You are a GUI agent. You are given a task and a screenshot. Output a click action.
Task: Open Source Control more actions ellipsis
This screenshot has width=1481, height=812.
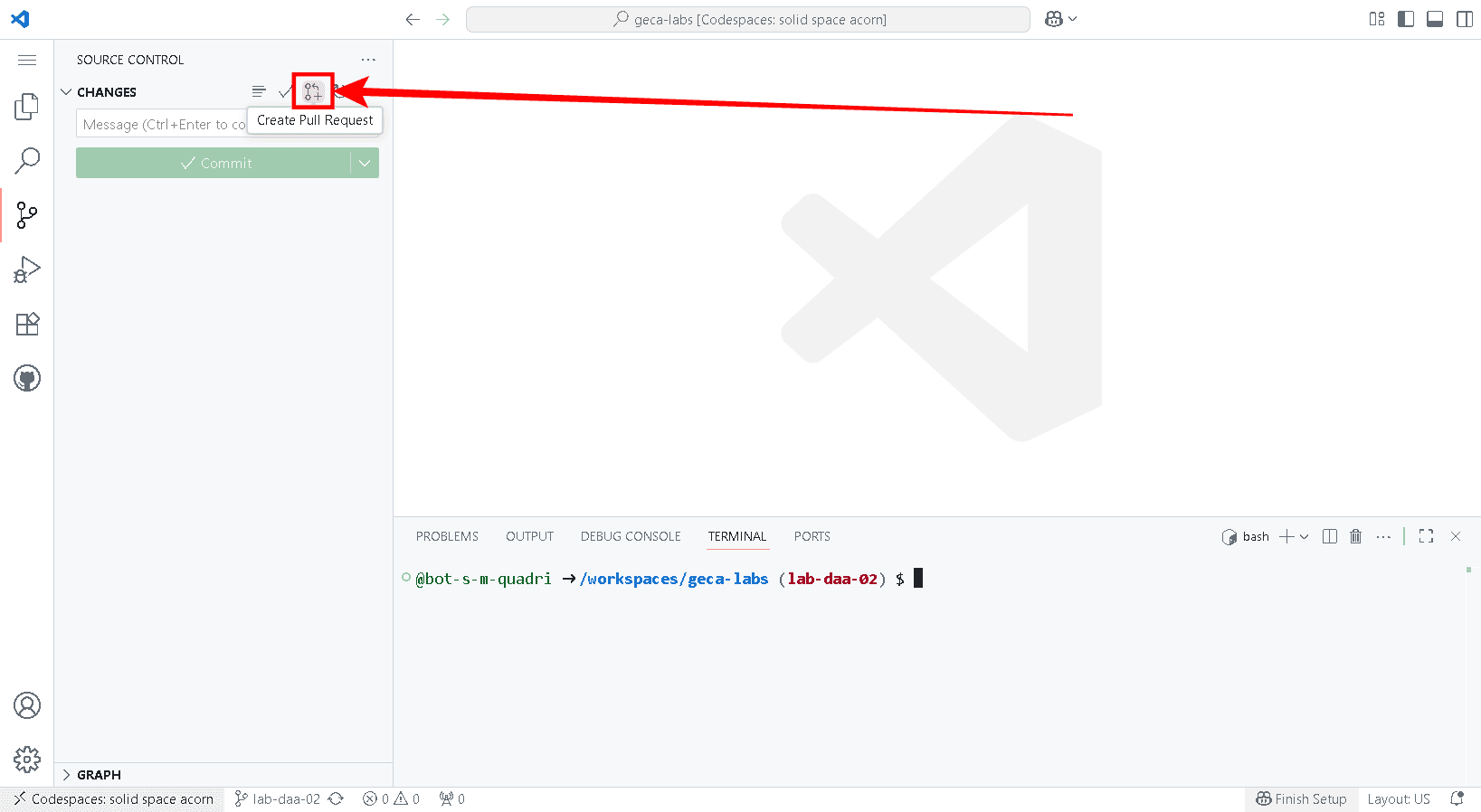point(368,60)
